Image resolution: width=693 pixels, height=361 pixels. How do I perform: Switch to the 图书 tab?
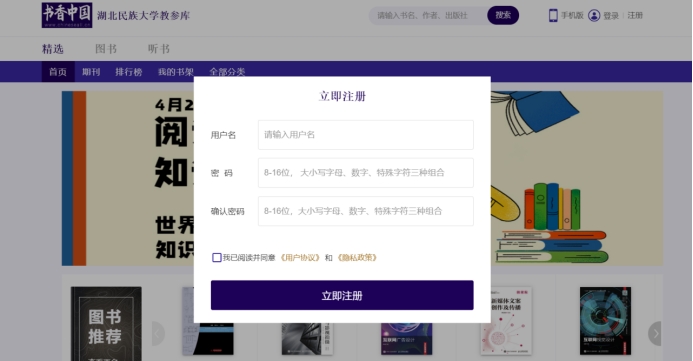point(106,49)
